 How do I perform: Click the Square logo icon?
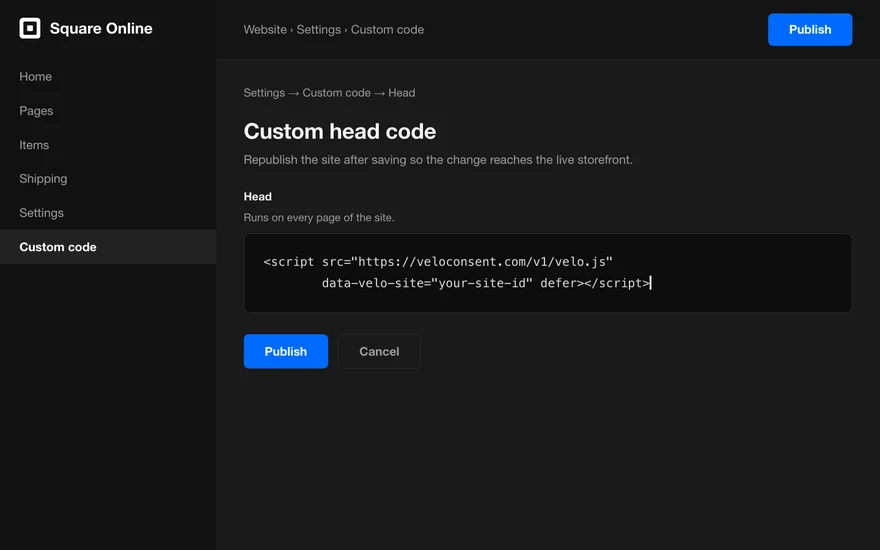coord(30,28)
